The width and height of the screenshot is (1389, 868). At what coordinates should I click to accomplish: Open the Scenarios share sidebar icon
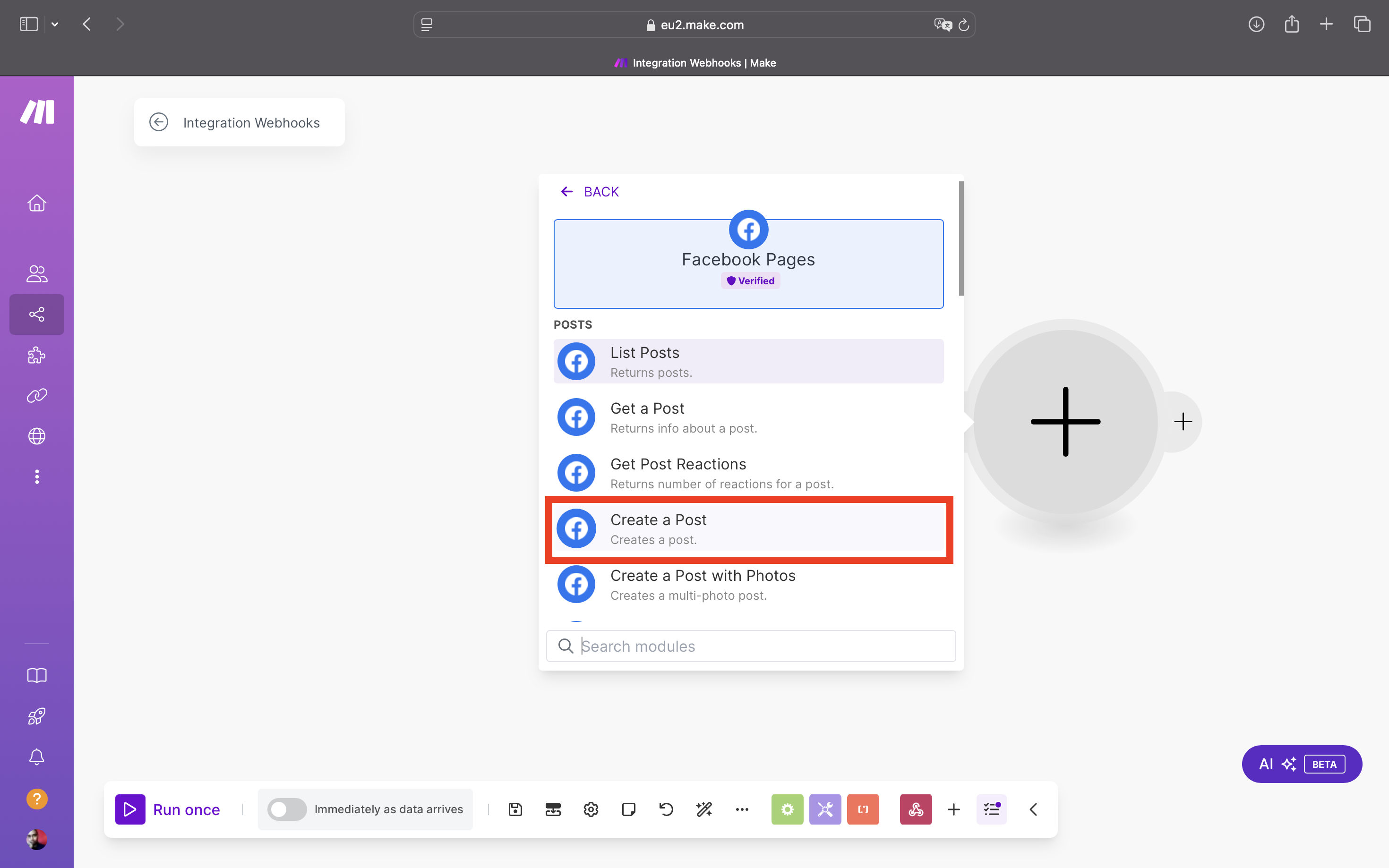37,314
